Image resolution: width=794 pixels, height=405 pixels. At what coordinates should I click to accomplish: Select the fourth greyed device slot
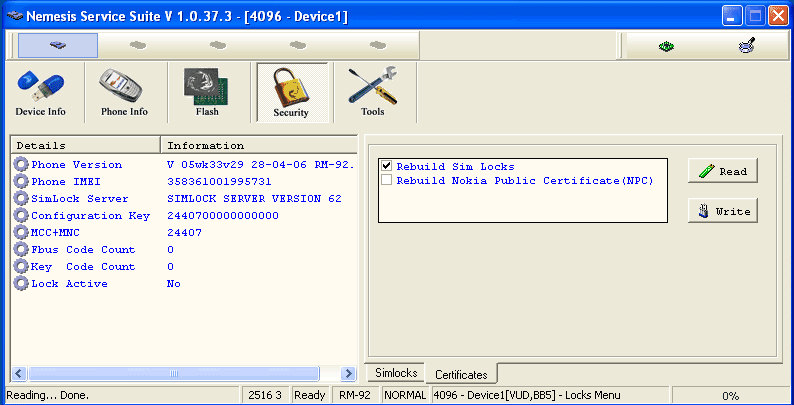pyautogui.click(x=298, y=46)
